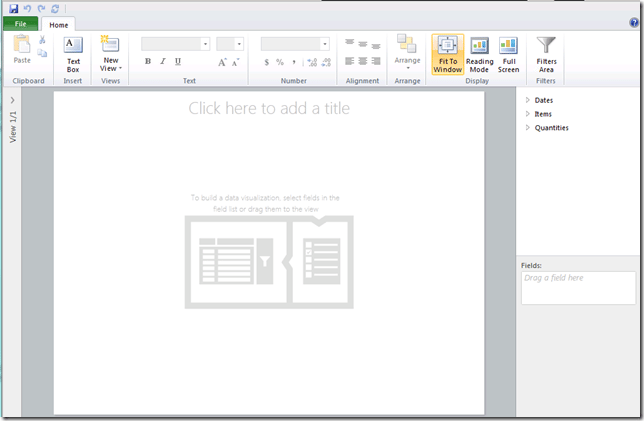Expand the Dates field group
Image resolution: width=644 pixels, height=421 pixels.
point(528,100)
